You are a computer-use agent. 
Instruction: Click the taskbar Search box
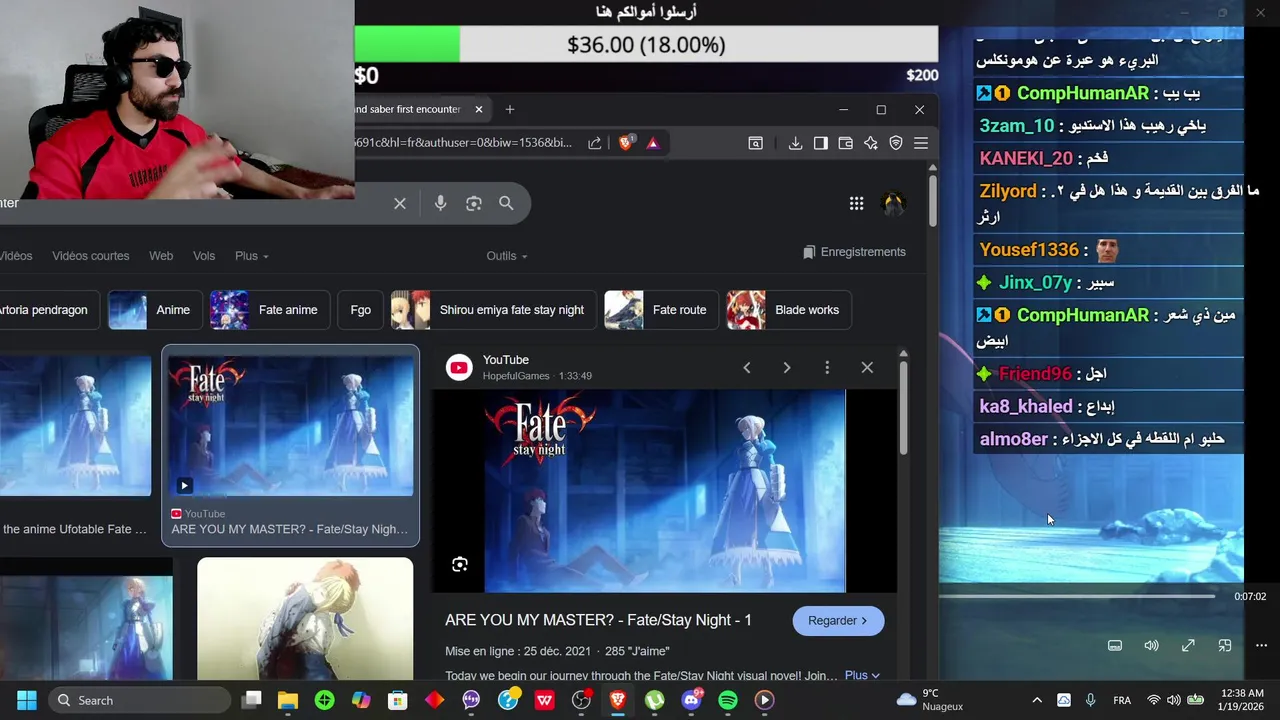(140, 700)
